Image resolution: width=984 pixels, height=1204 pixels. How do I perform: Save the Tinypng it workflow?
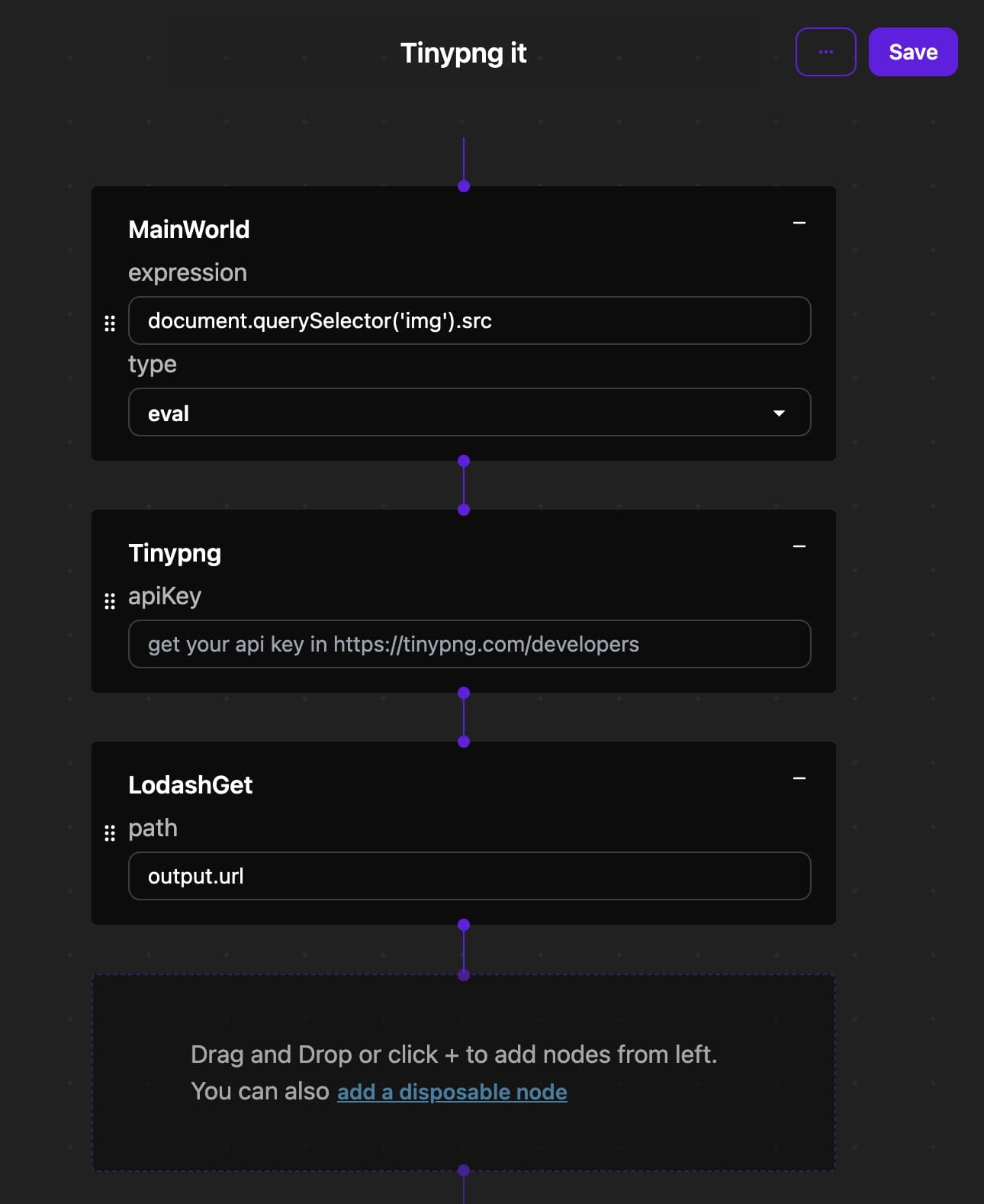[x=913, y=52]
